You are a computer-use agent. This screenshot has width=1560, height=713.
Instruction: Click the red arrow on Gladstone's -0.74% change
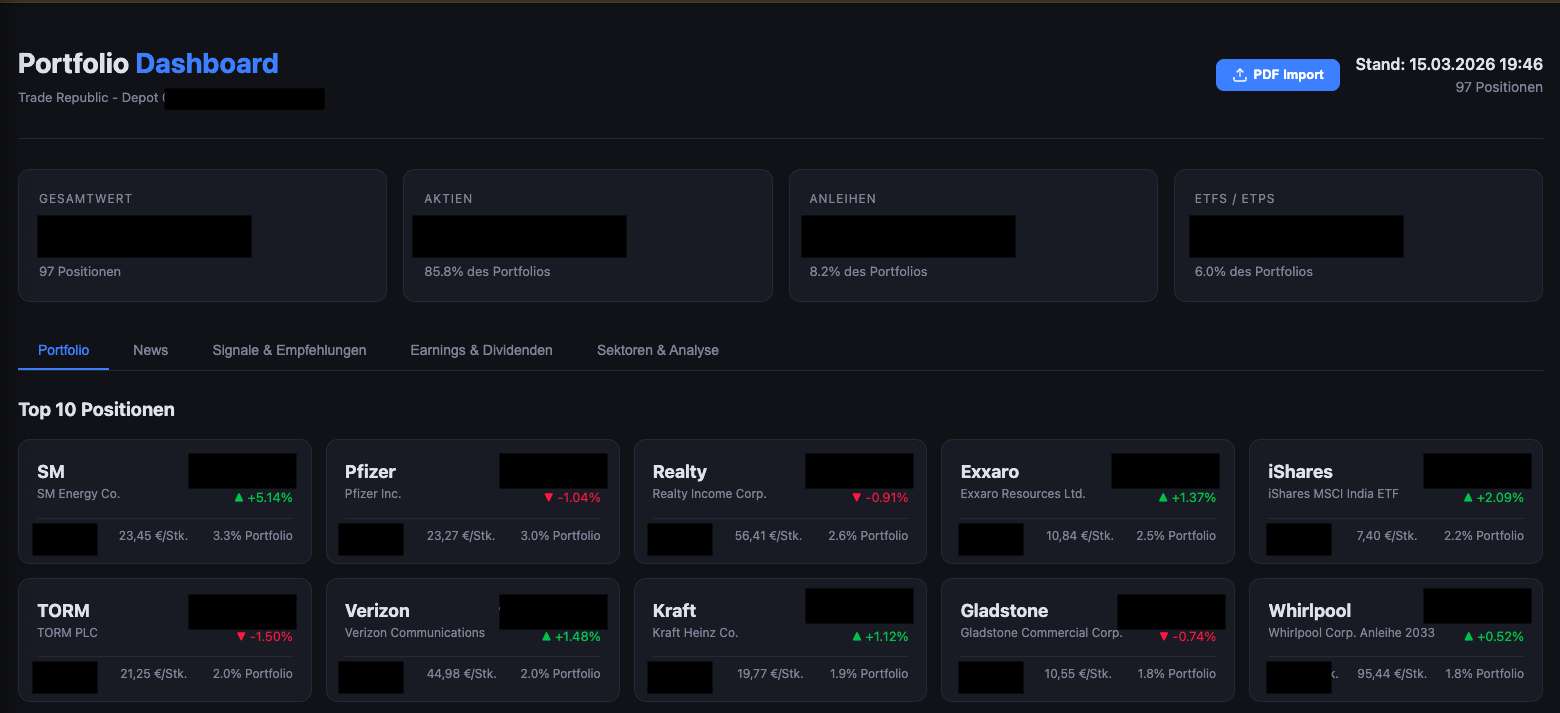point(1164,636)
